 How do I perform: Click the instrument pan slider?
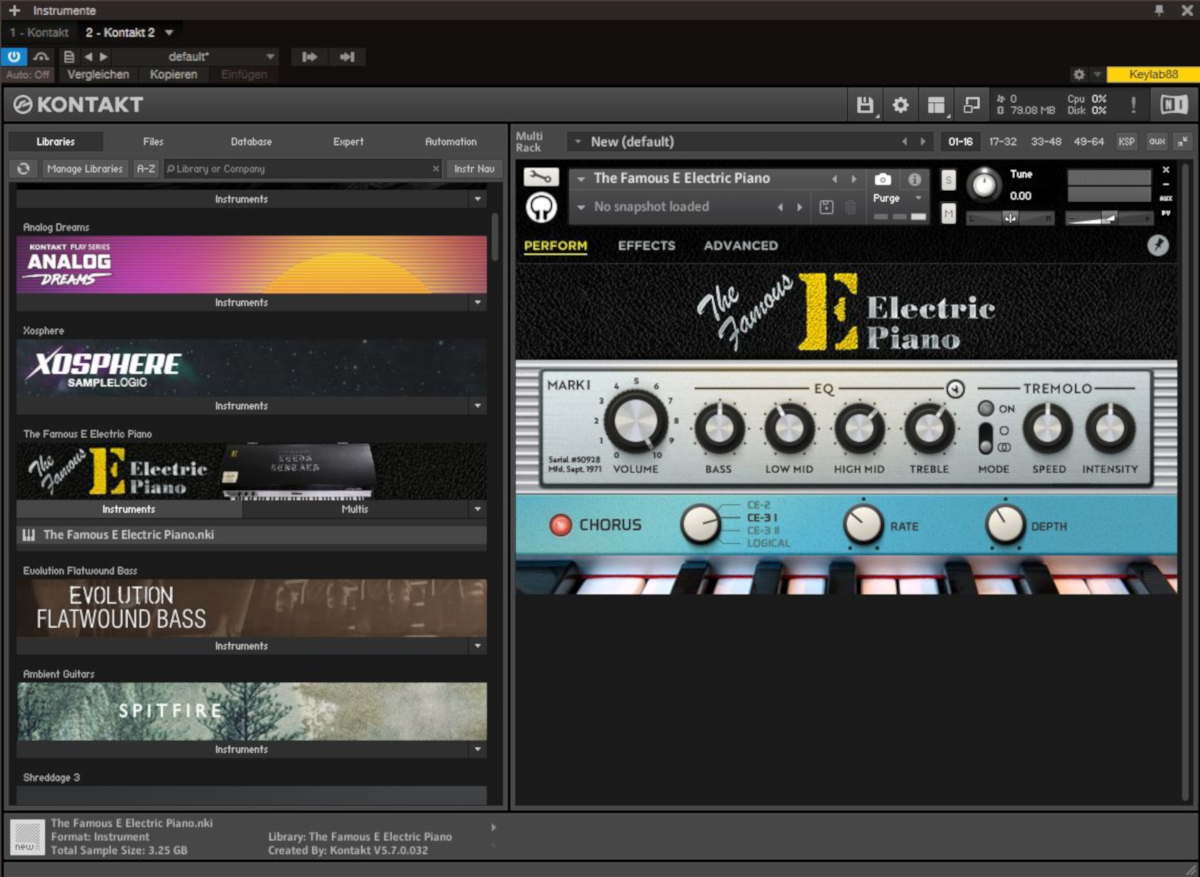1010,217
